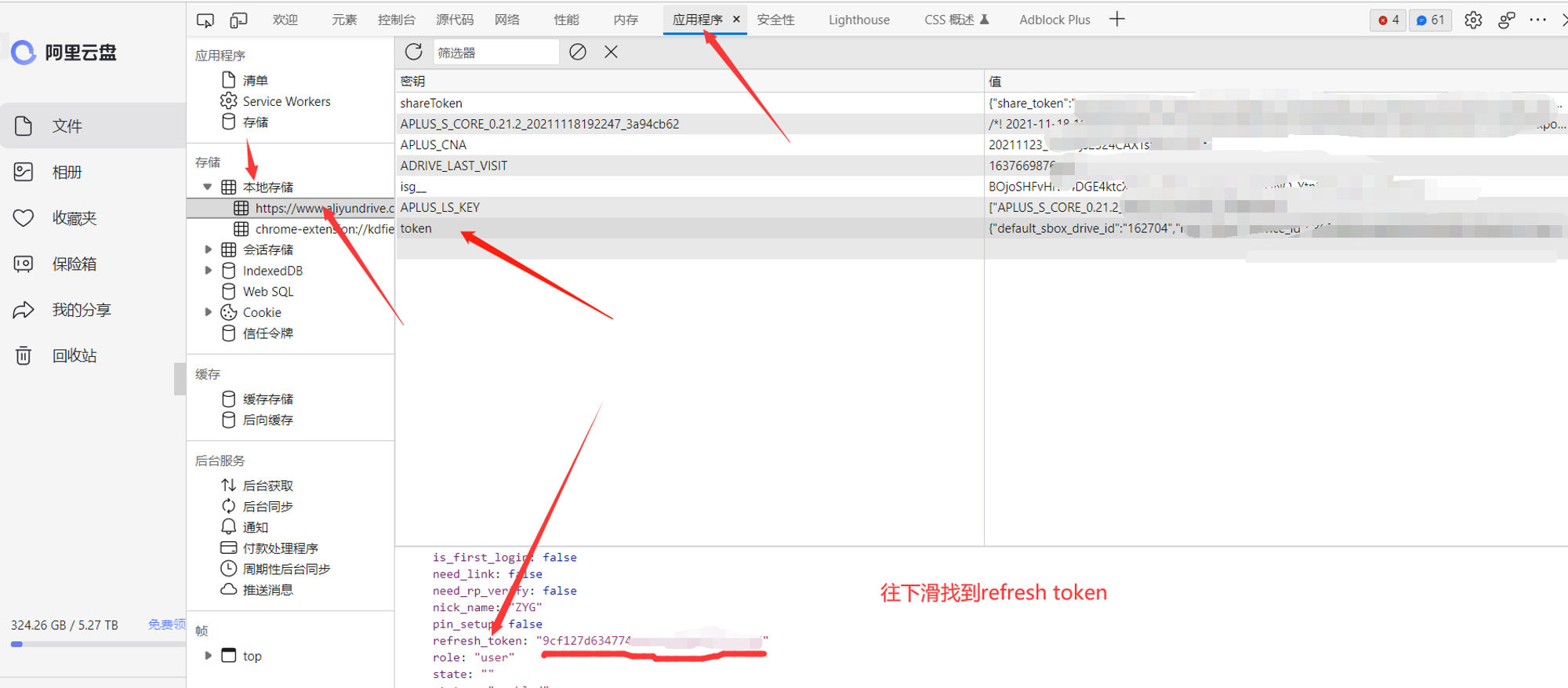This screenshot has width=1568, height=688.
Task: Open the 内存 tab
Action: [626, 20]
